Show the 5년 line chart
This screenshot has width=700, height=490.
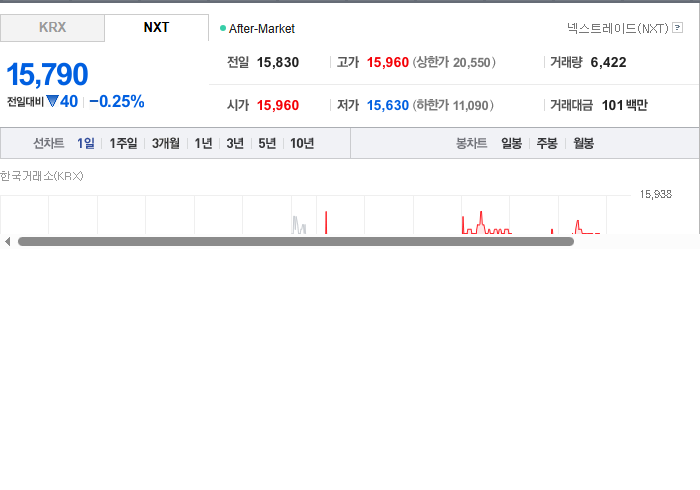coord(267,143)
